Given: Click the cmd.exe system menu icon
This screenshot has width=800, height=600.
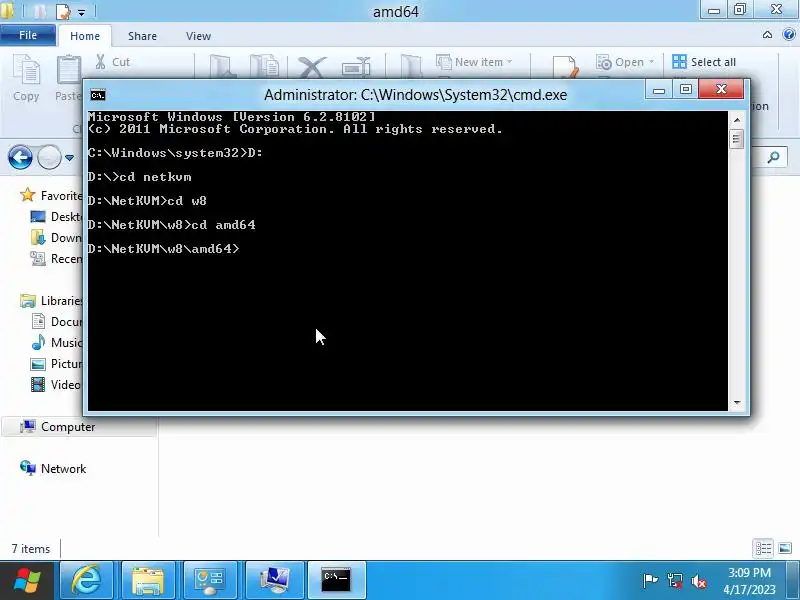Looking at the screenshot, I should point(98,95).
